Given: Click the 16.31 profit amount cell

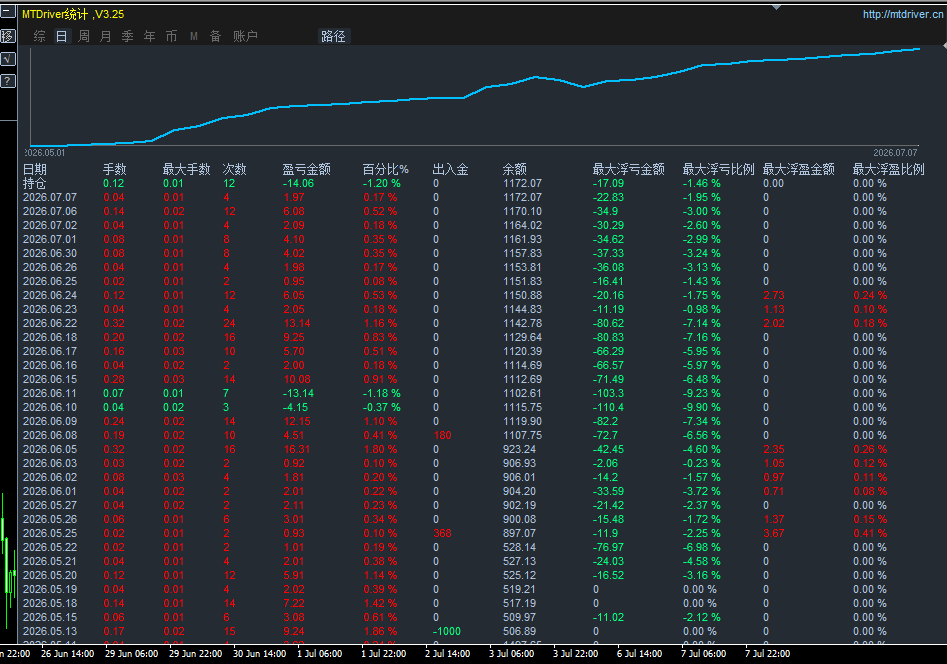Looking at the screenshot, I should pos(297,450).
